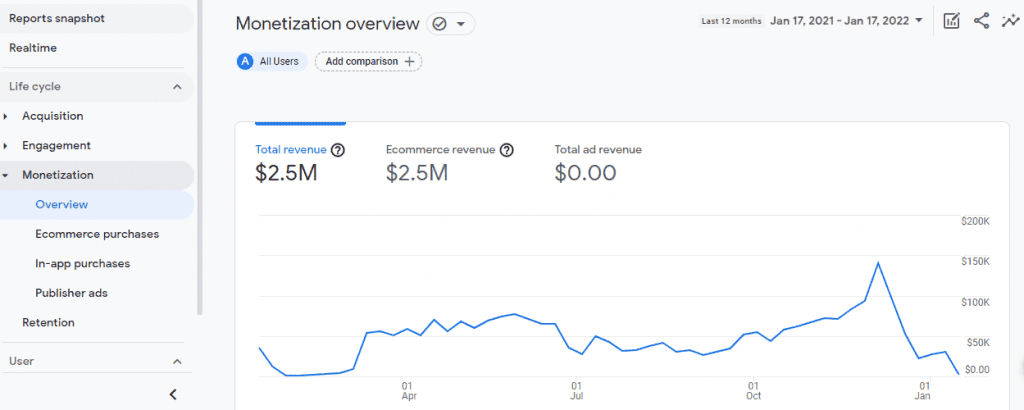1024x410 pixels.
Task: Click the checkmark status icon beside the title
Action: pos(440,24)
